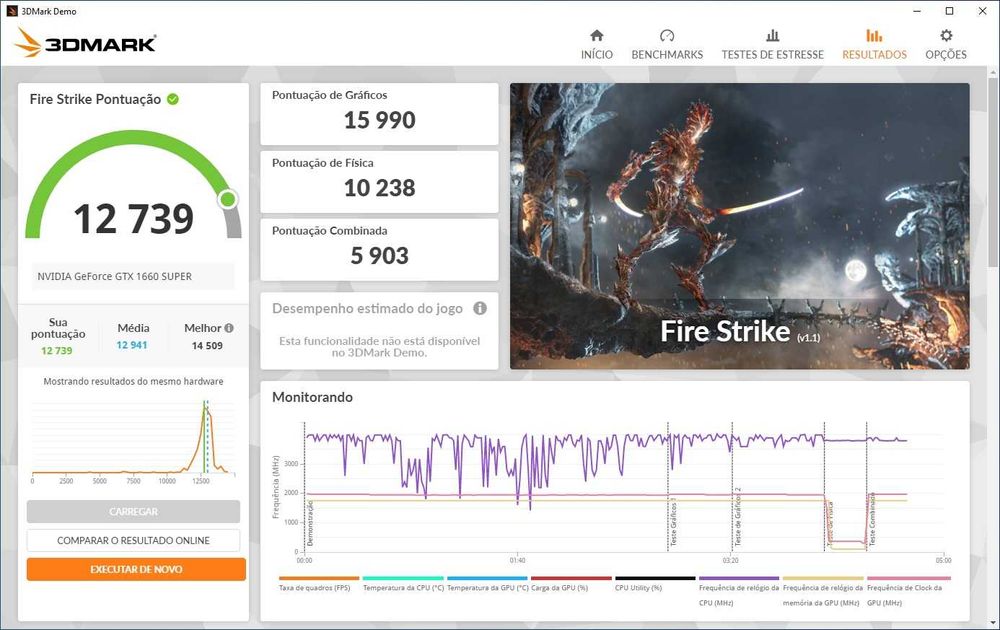This screenshot has width=1000, height=630.
Task: Select the RESULTADOS tab
Action: 874,45
